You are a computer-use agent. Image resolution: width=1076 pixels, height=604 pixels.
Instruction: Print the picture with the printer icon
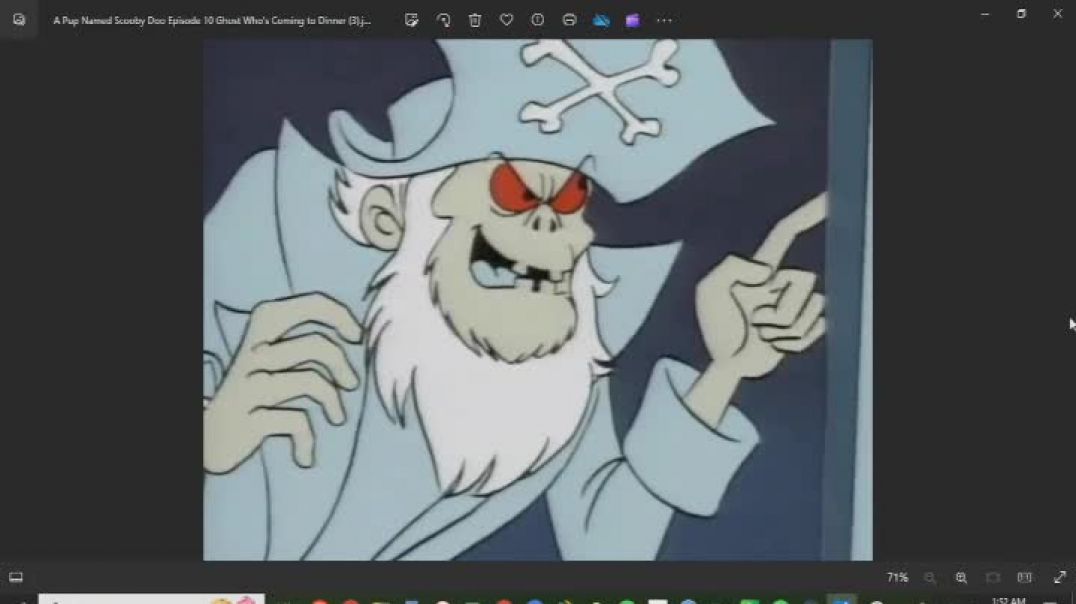click(569, 20)
